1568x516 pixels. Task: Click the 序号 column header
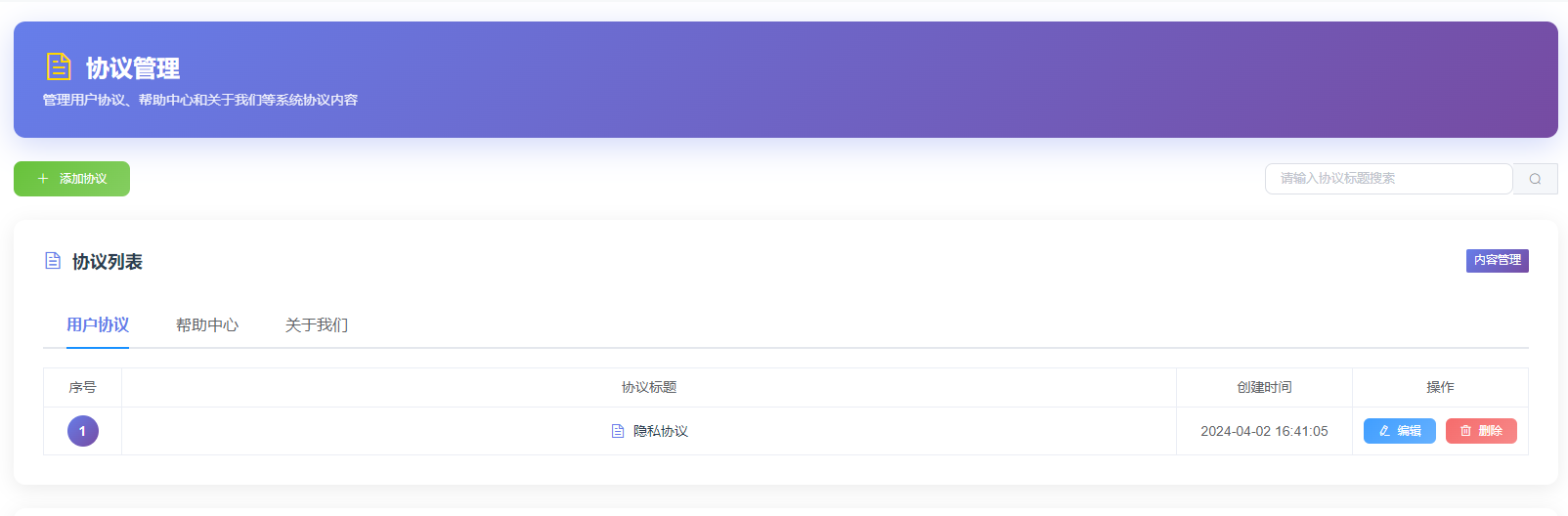82,388
